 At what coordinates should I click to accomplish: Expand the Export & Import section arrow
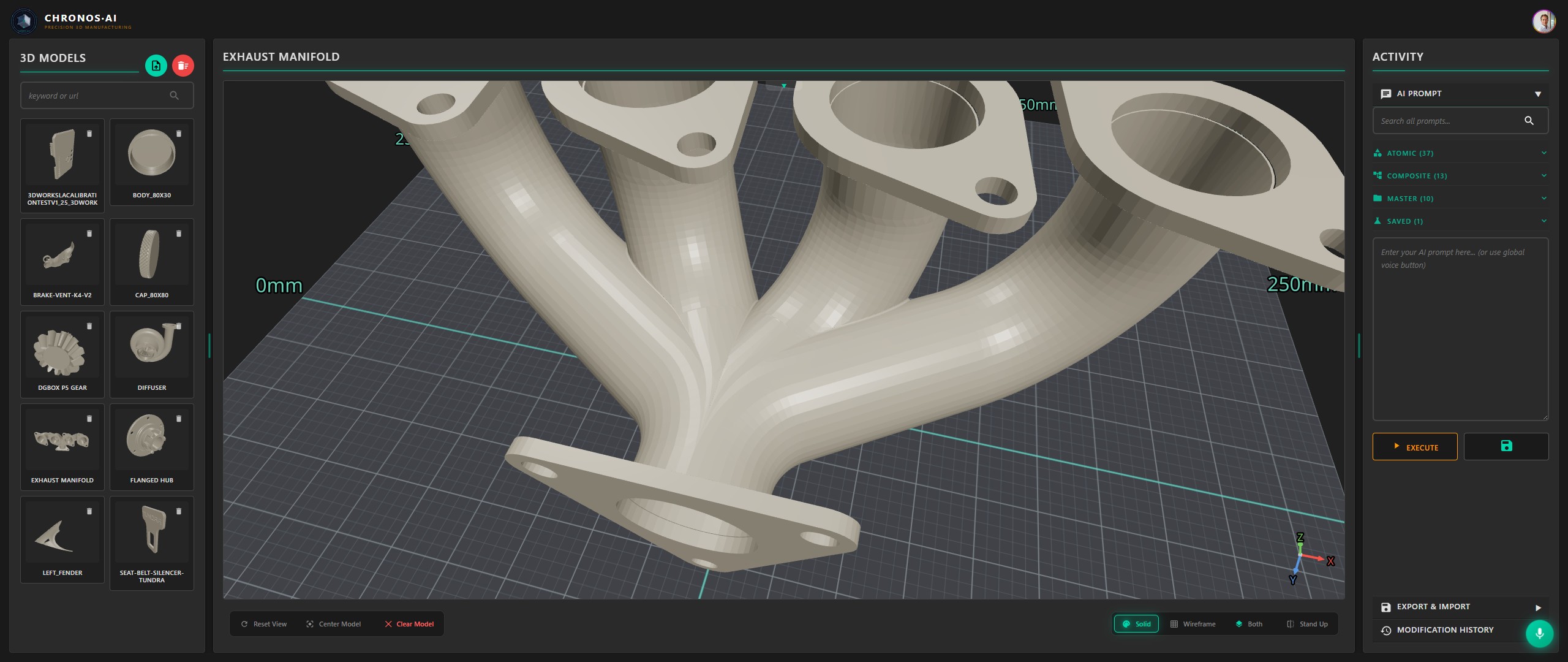[x=1537, y=608]
